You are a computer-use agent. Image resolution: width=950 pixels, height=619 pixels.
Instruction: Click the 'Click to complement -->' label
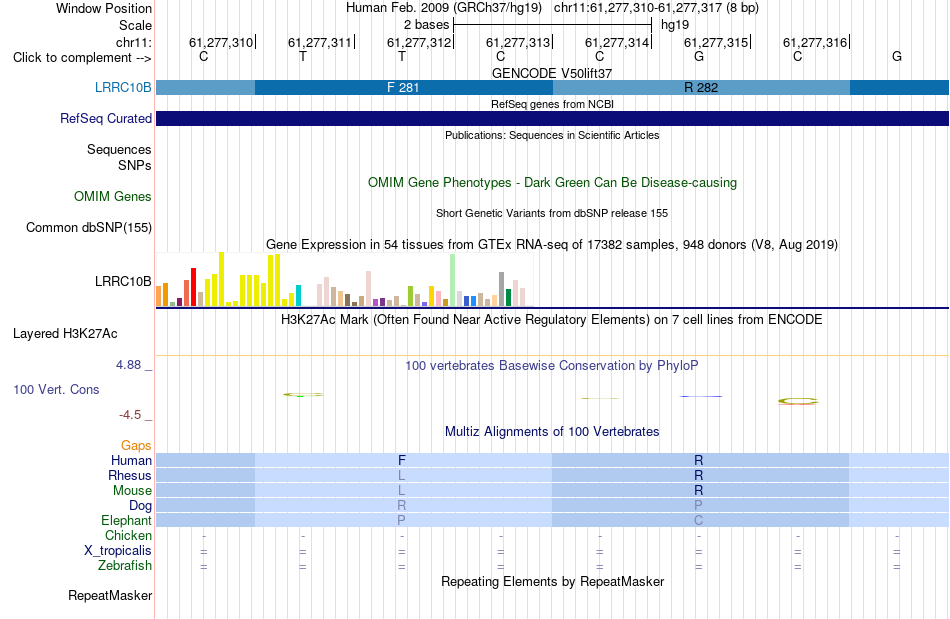(82, 58)
